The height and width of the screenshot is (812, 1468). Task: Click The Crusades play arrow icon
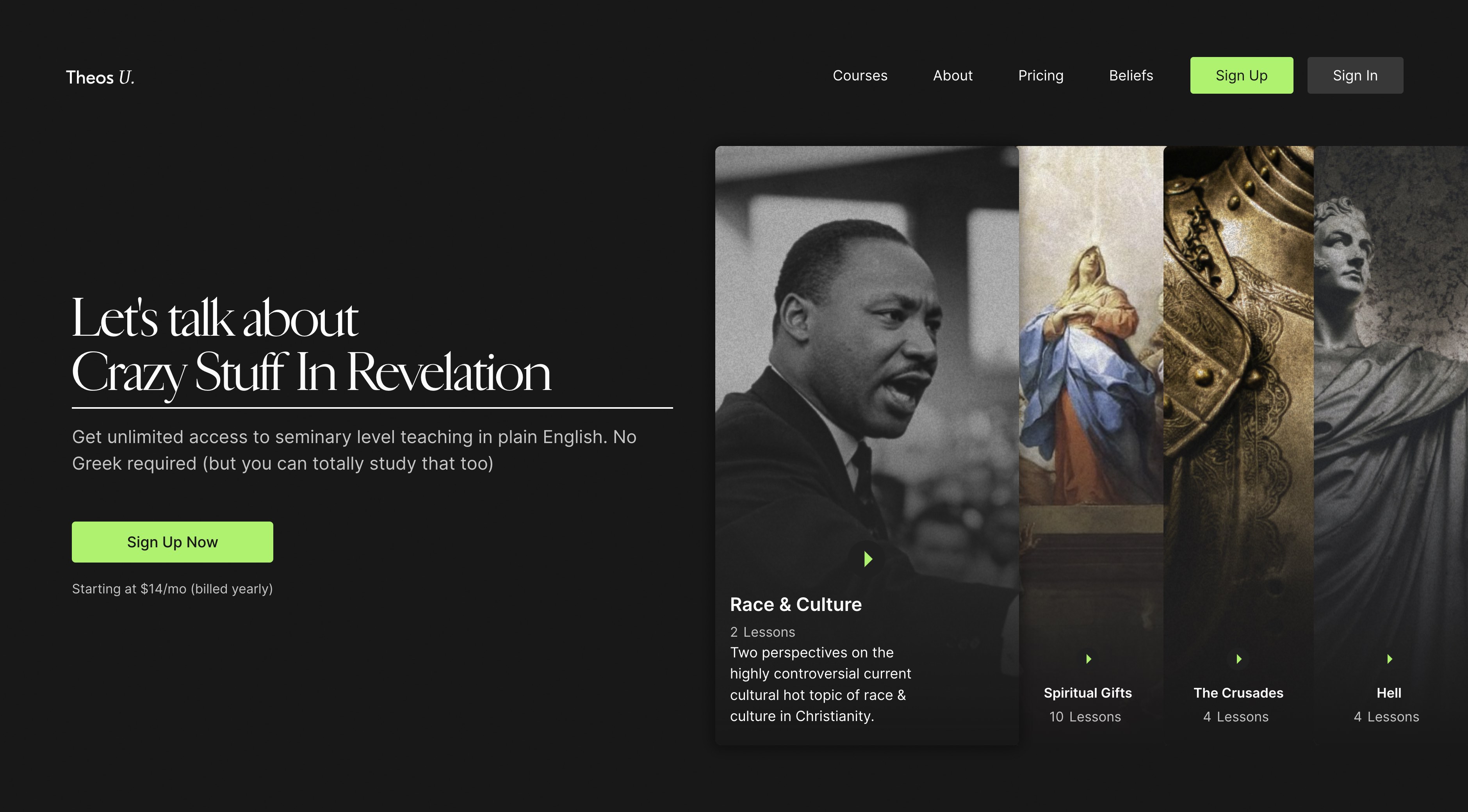1238,659
